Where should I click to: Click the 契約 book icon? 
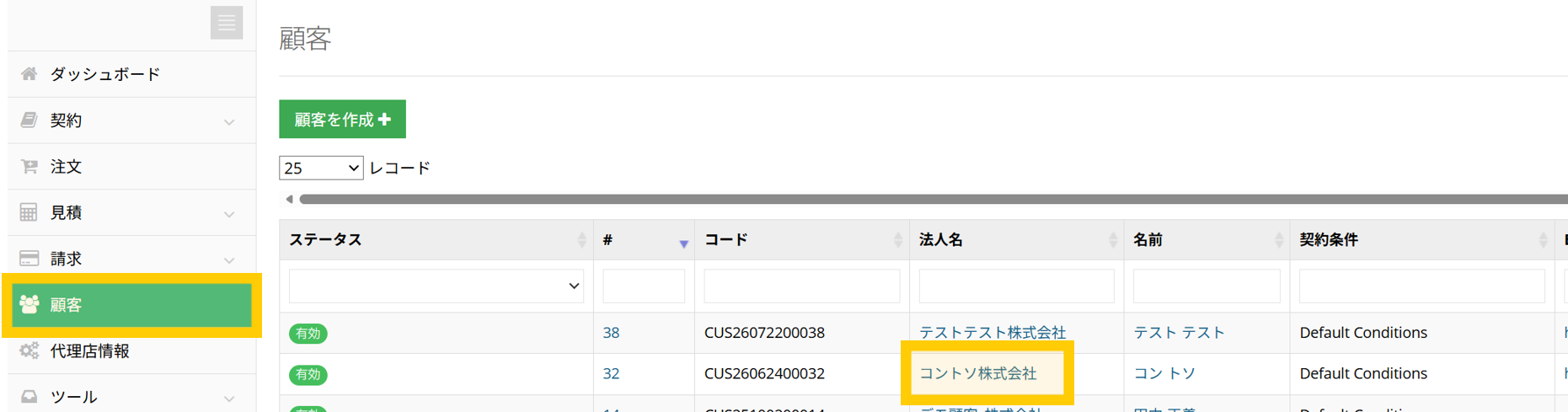click(29, 120)
